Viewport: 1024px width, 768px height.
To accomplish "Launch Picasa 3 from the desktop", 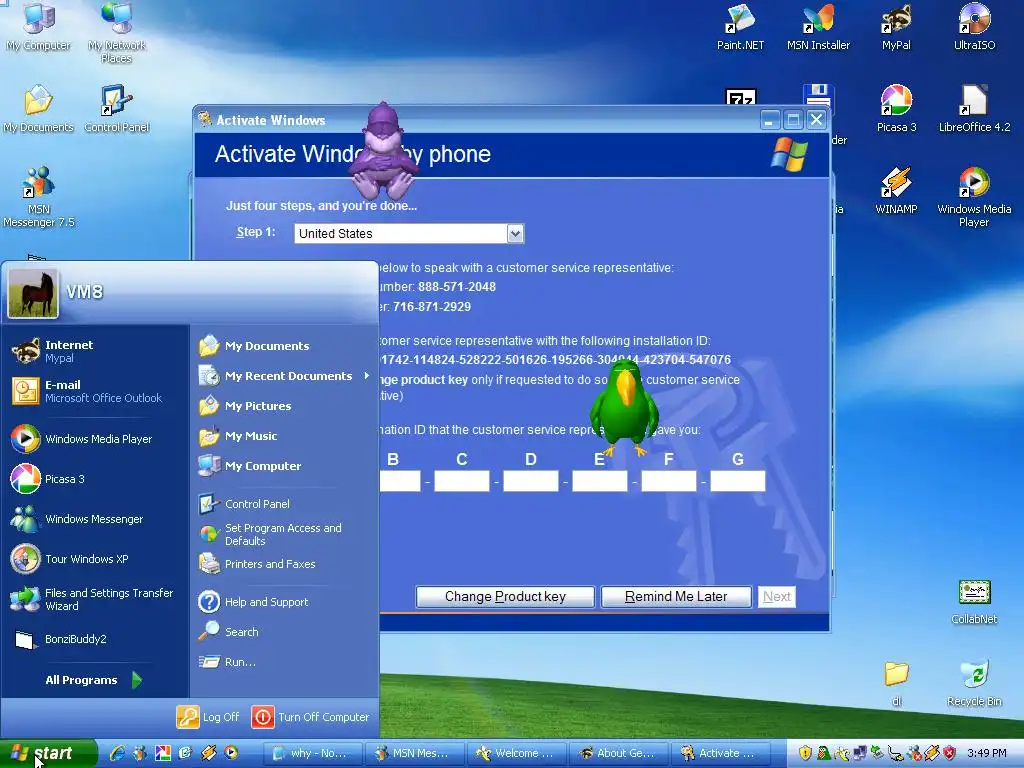I will click(896, 108).
